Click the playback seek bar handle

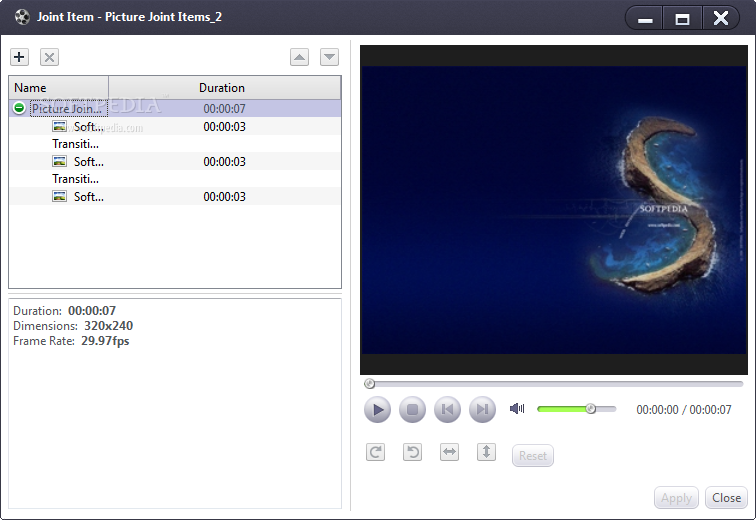(370, 384)
